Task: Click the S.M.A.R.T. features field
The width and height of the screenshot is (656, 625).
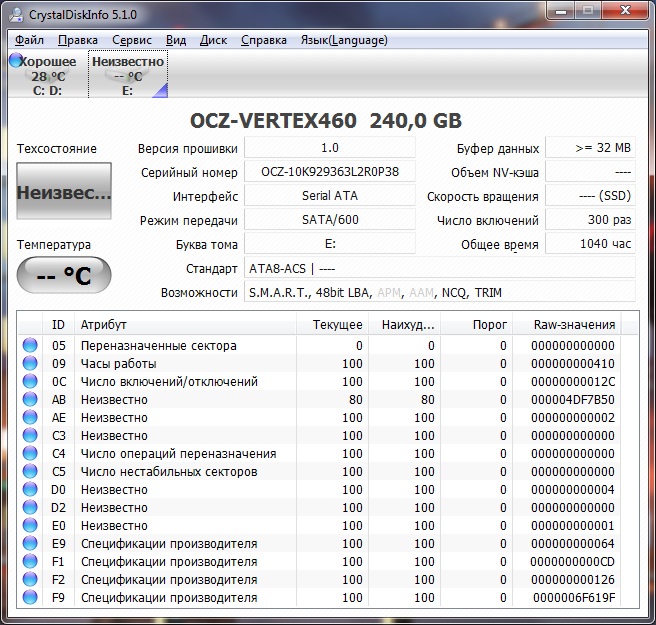Action: (x=440, y=292)
